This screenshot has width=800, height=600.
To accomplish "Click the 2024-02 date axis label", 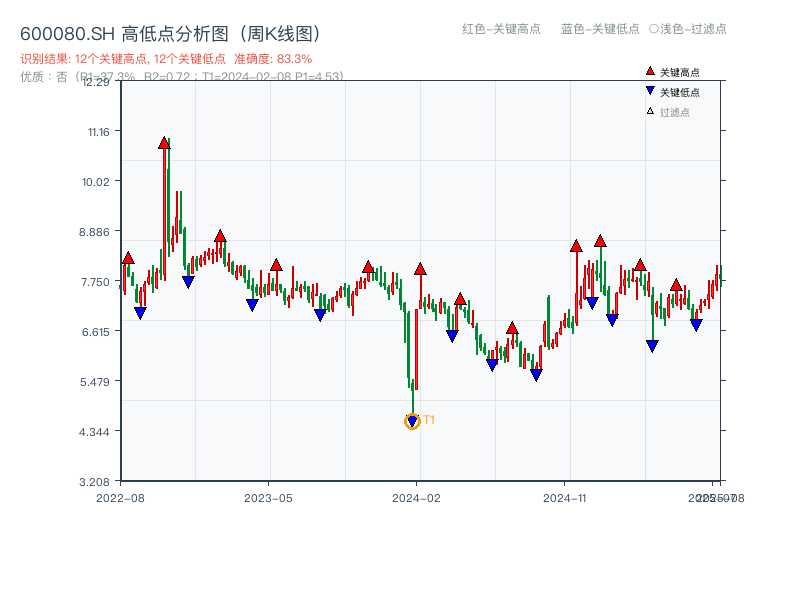I will [416, 498].
